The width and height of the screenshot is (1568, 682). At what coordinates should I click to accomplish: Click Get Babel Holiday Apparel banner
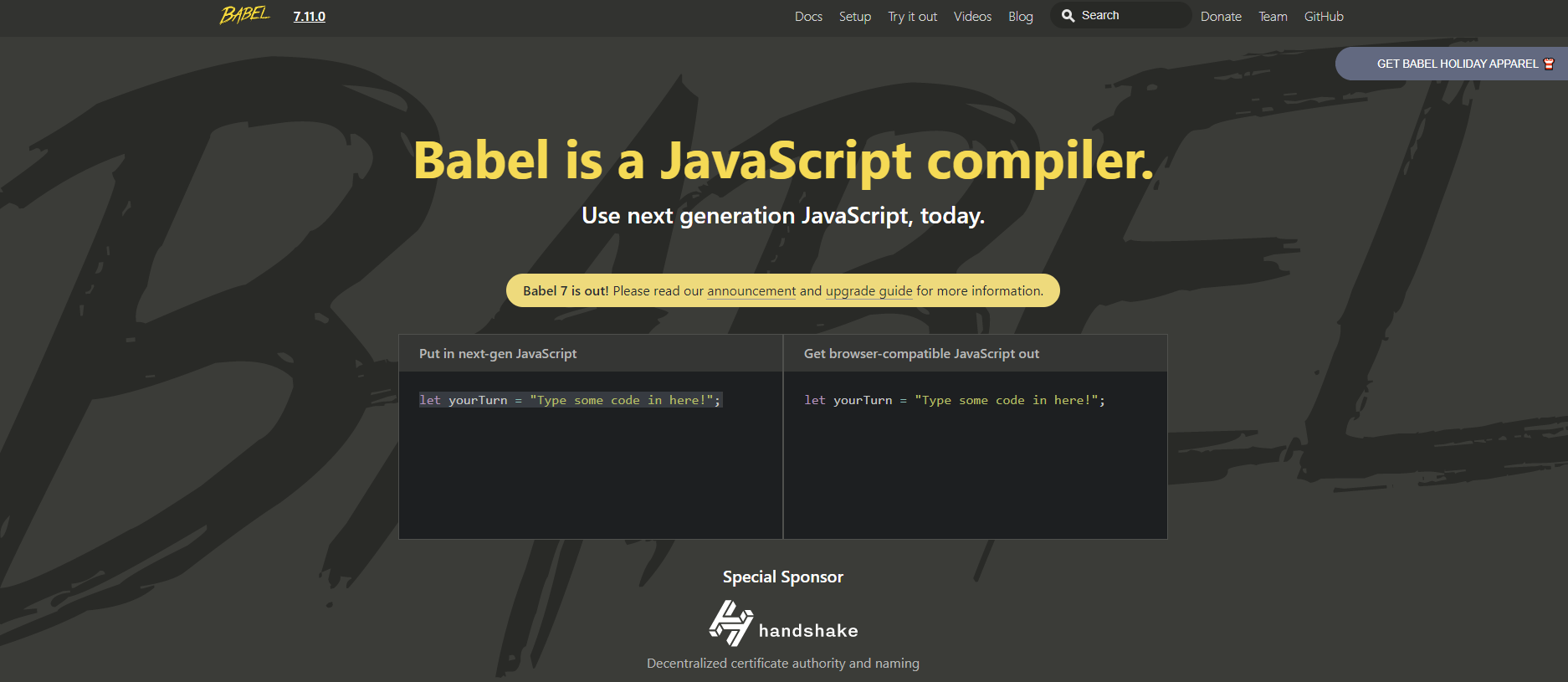pyautogui.click(x=1452, y=64)
